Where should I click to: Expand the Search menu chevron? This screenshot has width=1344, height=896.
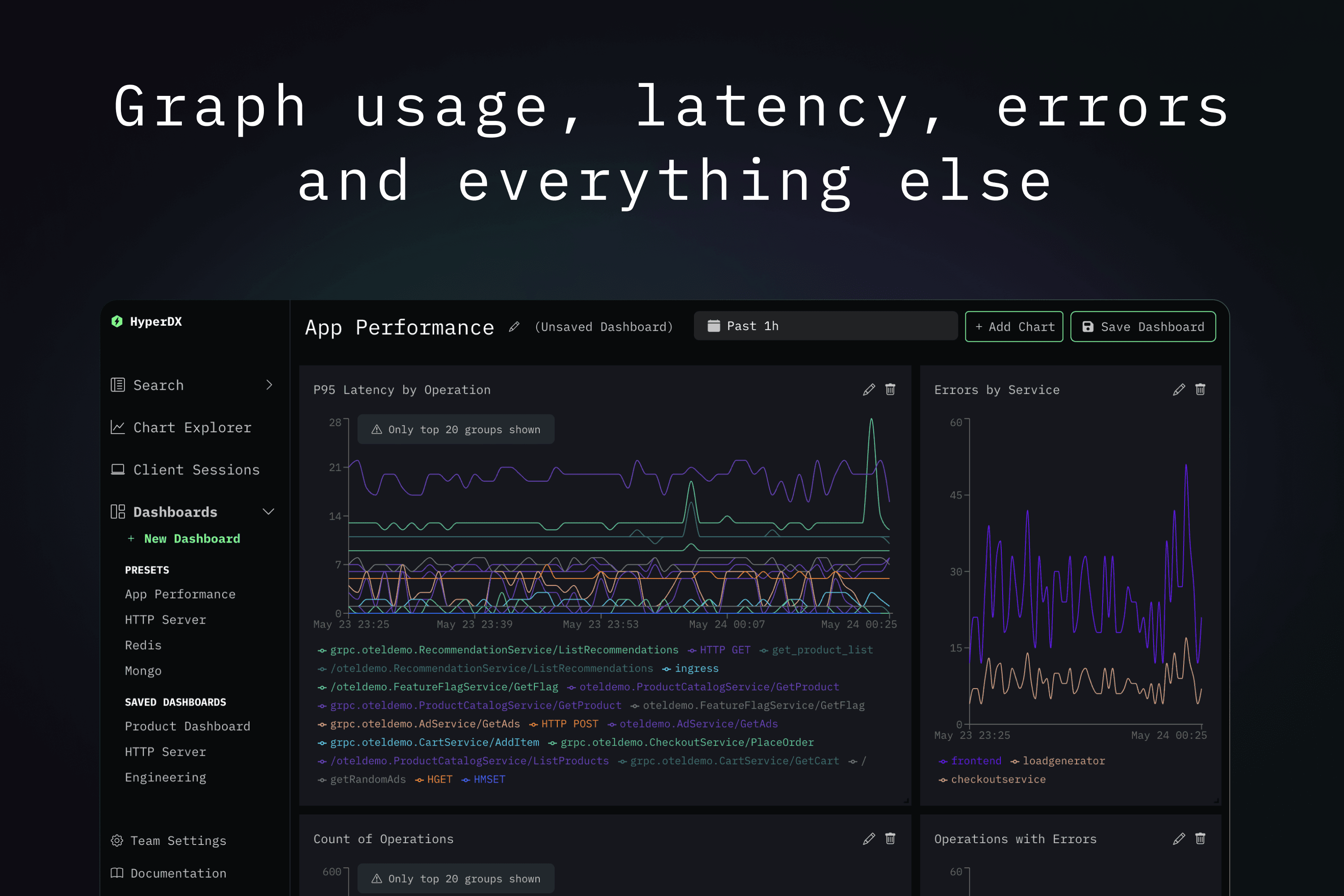[269, 385]
